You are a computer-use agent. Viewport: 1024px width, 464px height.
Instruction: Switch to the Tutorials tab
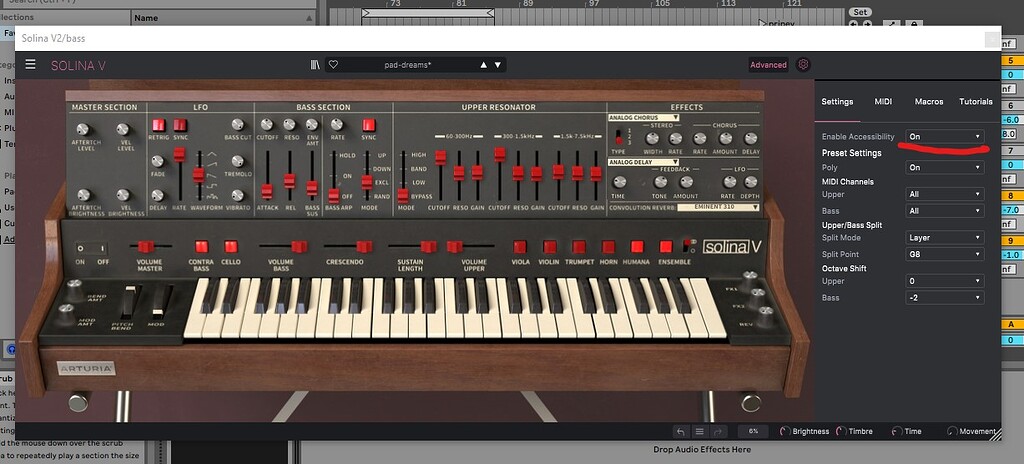pyautogui.click(x=976, y=101)
